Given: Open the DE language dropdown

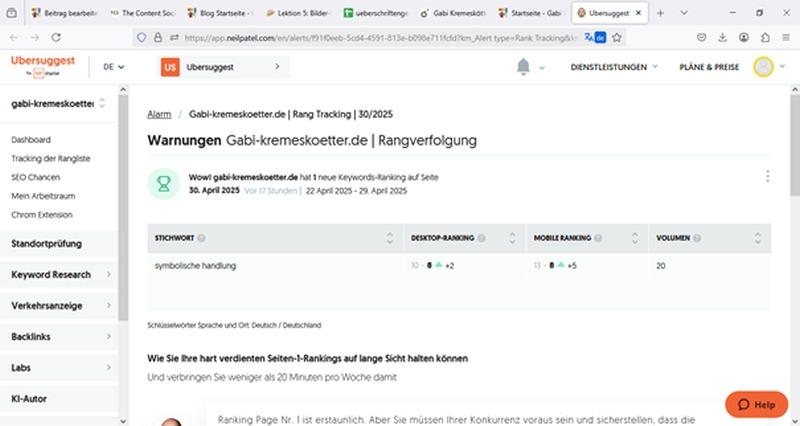Looking at the screenshot, I should coord(113,67).
